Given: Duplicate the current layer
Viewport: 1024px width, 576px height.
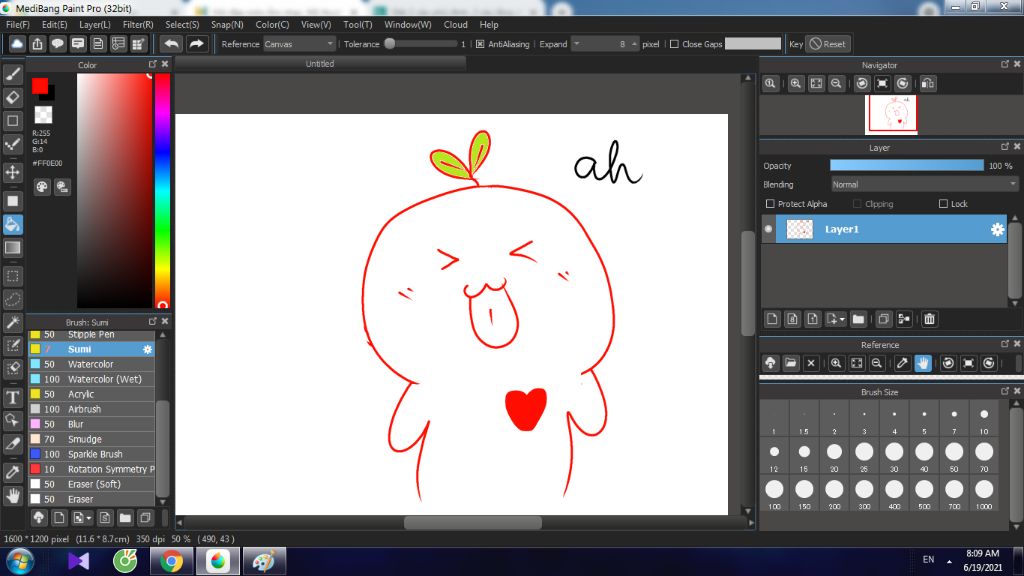Looking at the screenshot, I should coord(883,319).
